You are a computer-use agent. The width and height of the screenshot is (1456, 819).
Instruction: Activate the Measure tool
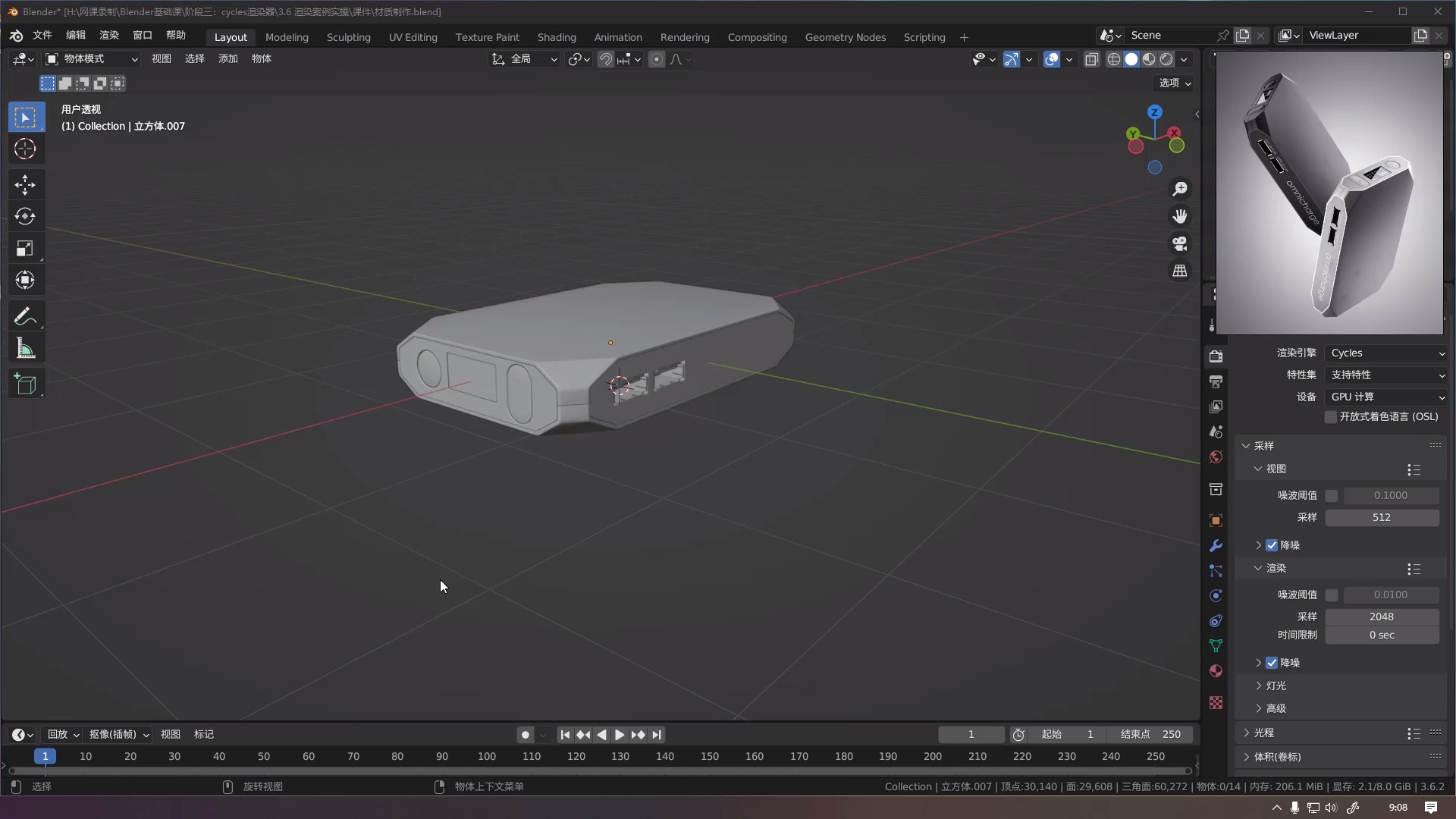(25, 347)
